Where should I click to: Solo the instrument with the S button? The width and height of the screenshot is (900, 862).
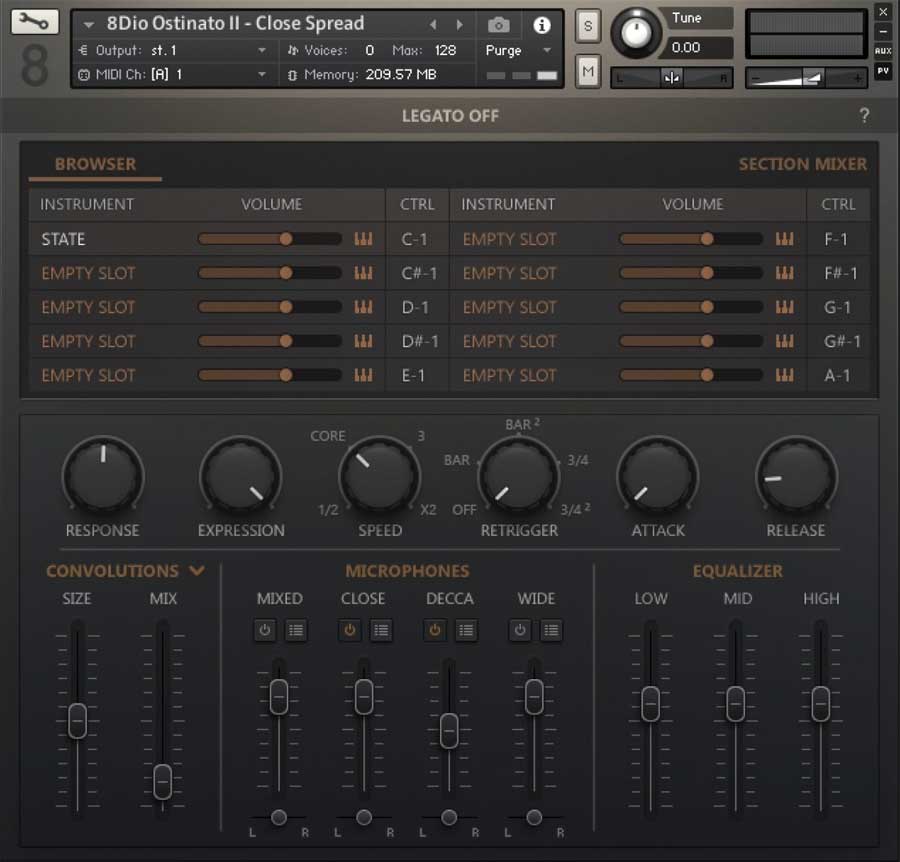[588, 26]
